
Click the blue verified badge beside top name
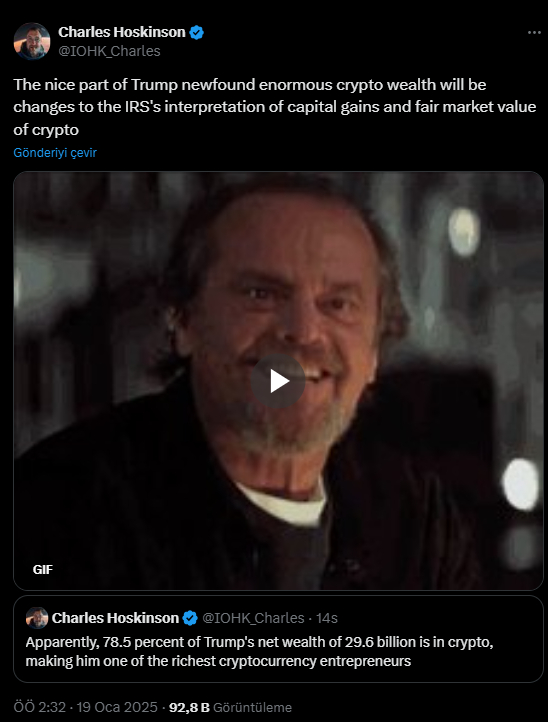197,33
